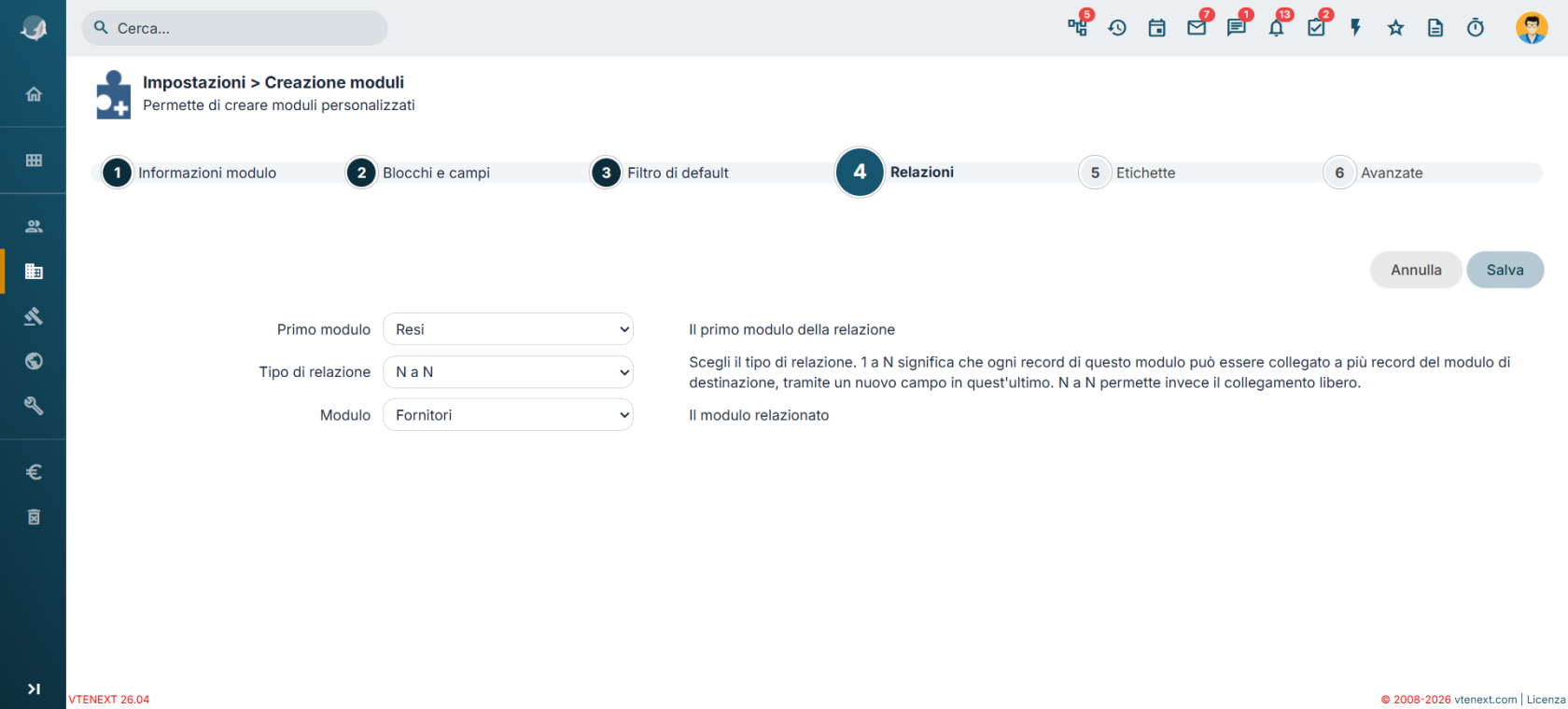Open the calendar icon in top bar
Image resolution: width=1568 pixels, height=709 pixels.
click(x=1157, y=28)
